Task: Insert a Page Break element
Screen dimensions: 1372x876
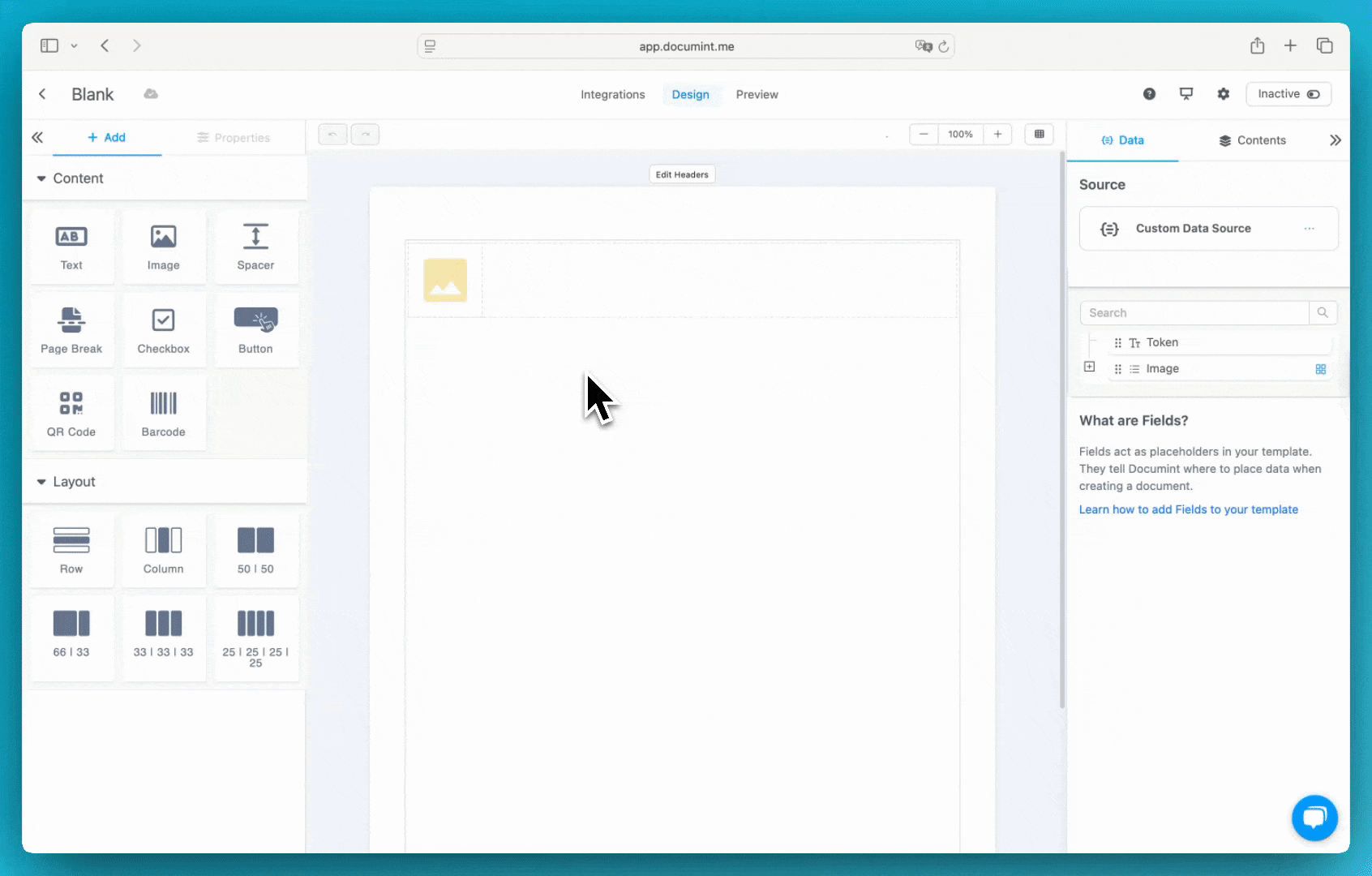Action: click(x=71, y=331)
